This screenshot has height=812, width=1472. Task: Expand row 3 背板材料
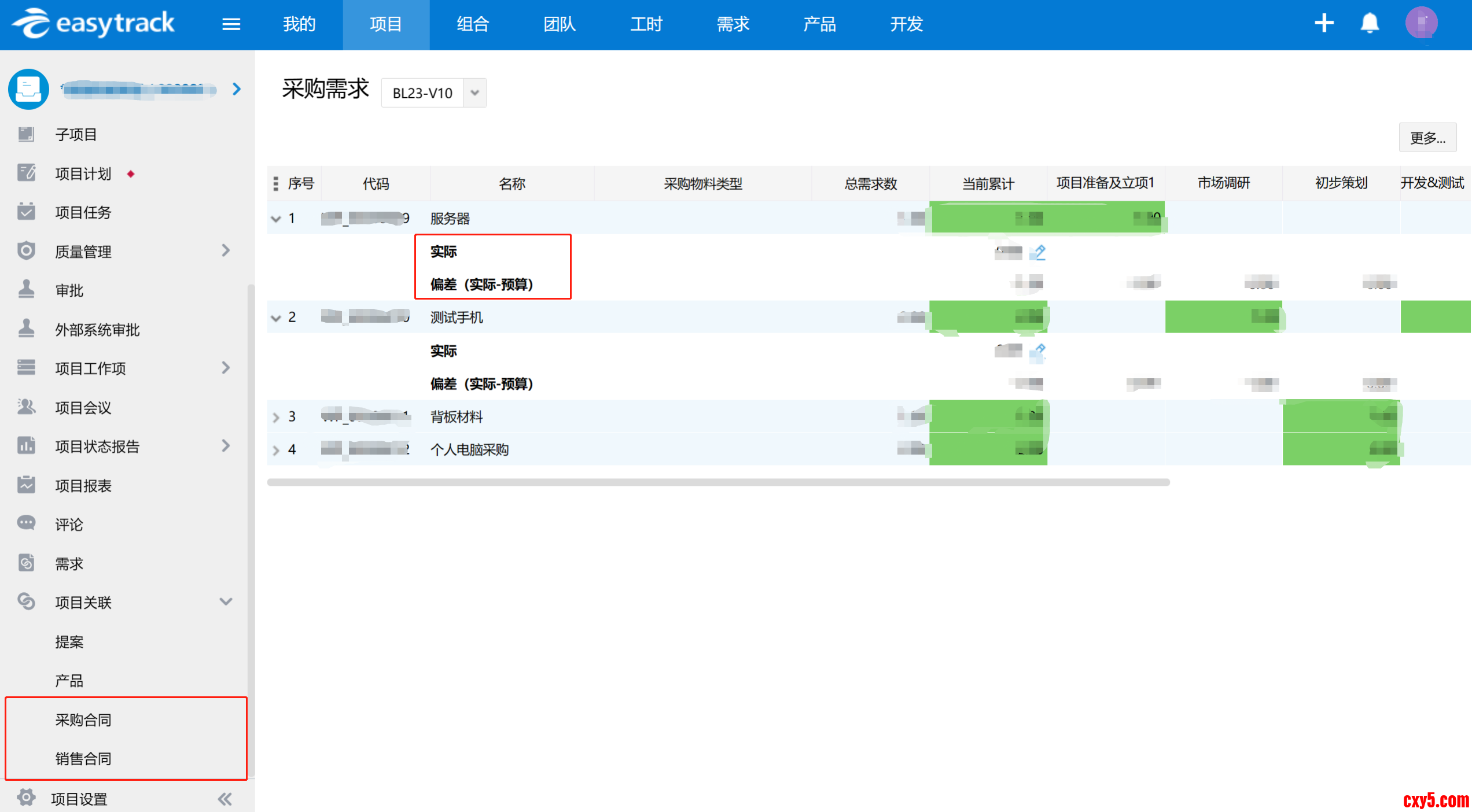click(x=276, y=417)
